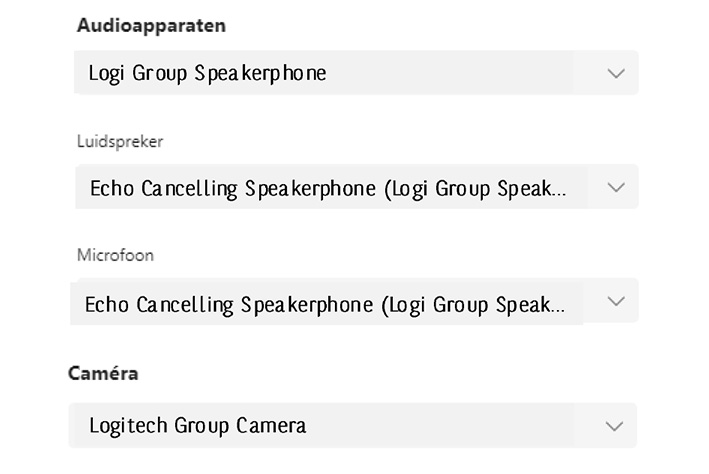Open the Microfoon selection dropdown

(x=355, y=301)
